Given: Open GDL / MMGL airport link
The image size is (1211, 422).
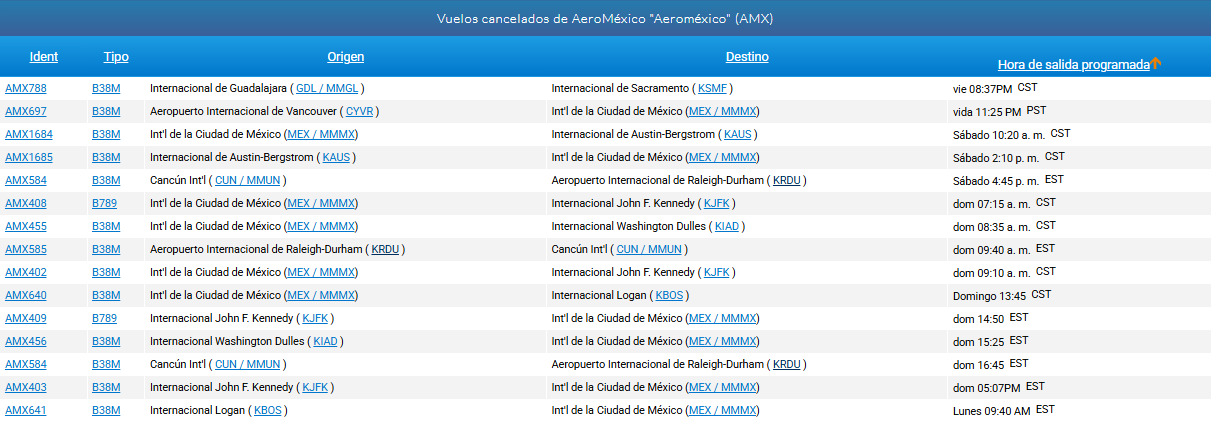Looking at the screenshot, I should [x=328, y=88].
